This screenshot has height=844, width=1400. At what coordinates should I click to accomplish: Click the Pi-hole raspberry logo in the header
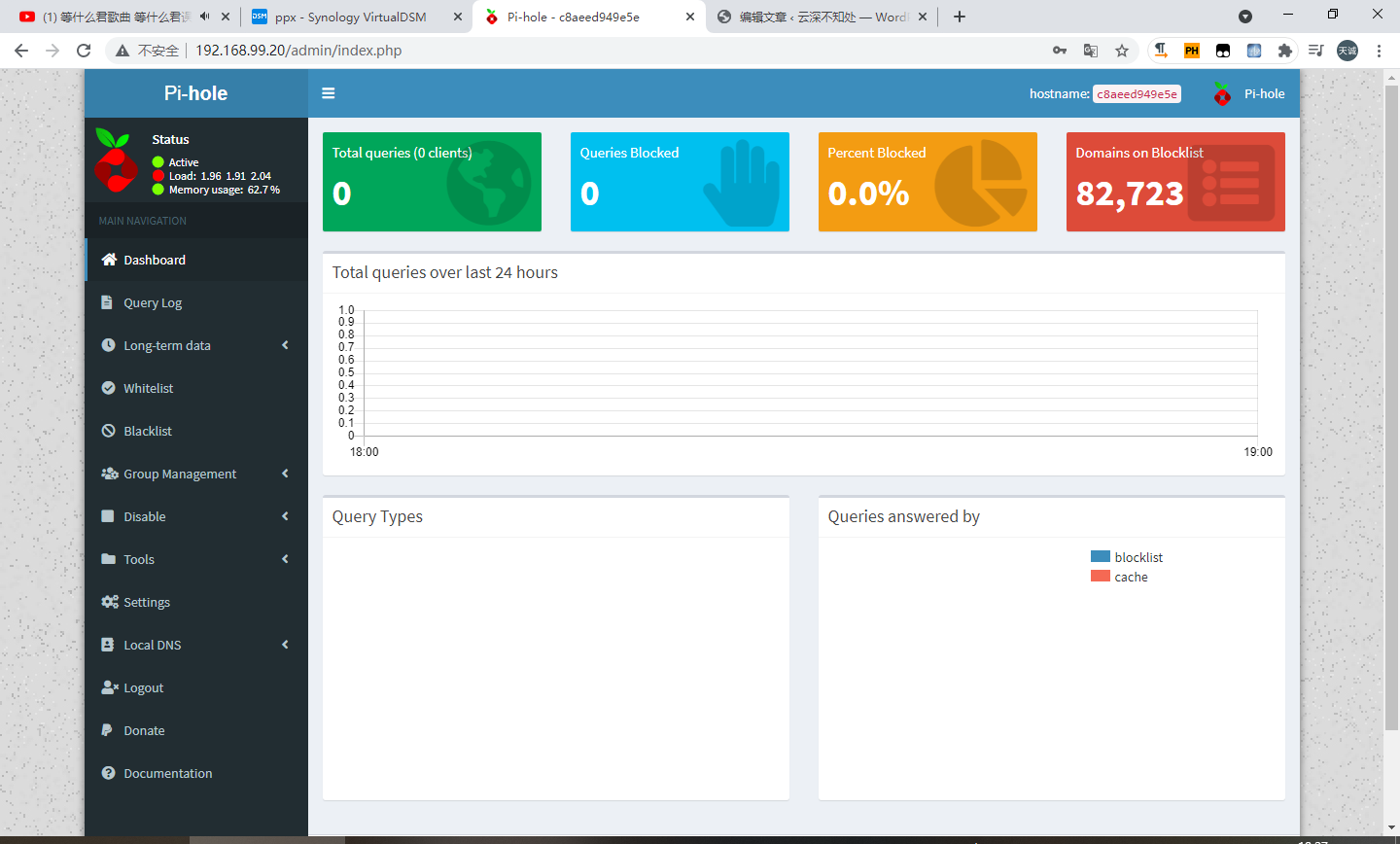click(x=1222, y=94)
